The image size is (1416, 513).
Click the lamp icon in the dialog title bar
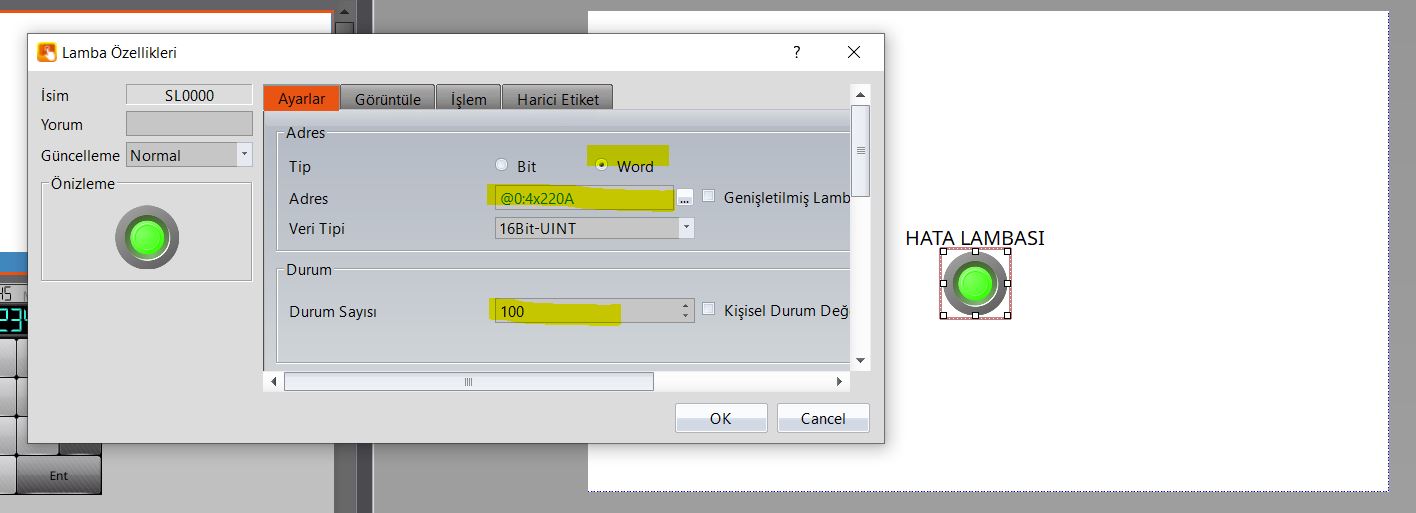pos(46,52)
